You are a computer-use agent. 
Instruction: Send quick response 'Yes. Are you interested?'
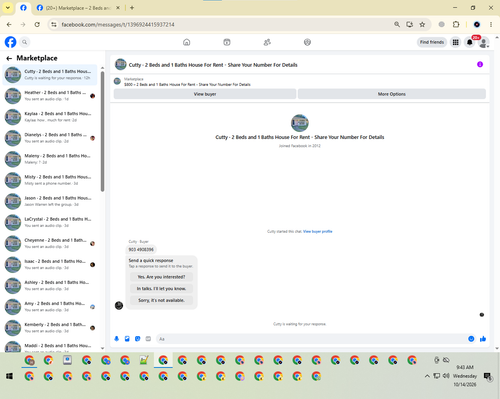coord(161,277)
